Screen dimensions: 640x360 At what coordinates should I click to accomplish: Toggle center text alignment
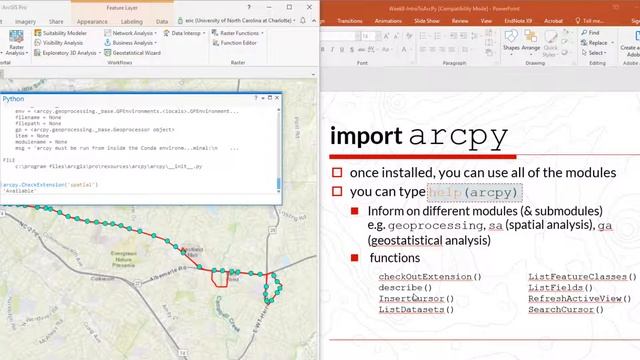tap(433, 49)
